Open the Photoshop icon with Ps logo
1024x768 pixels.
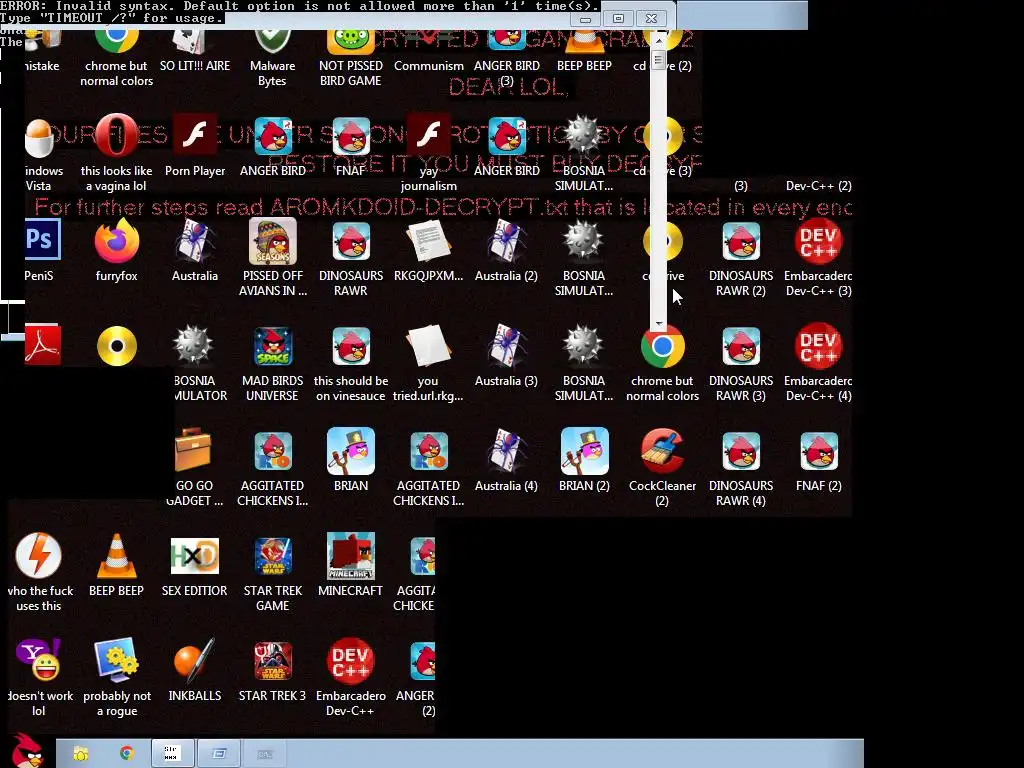pyautogui.click(x=42, y=240)
